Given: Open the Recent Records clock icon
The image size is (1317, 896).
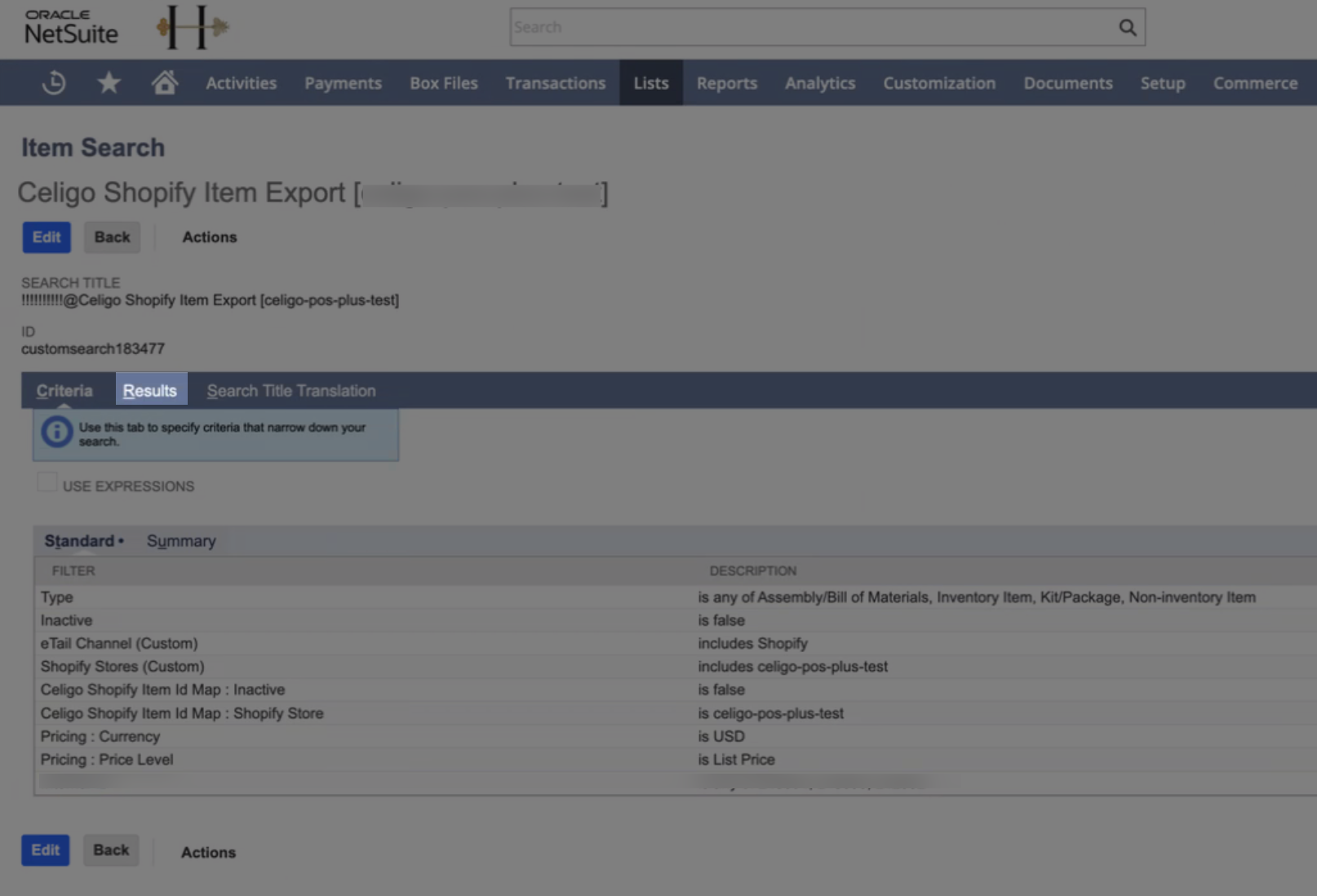Looking at the screenshot, I should click(x=54, y=82).
